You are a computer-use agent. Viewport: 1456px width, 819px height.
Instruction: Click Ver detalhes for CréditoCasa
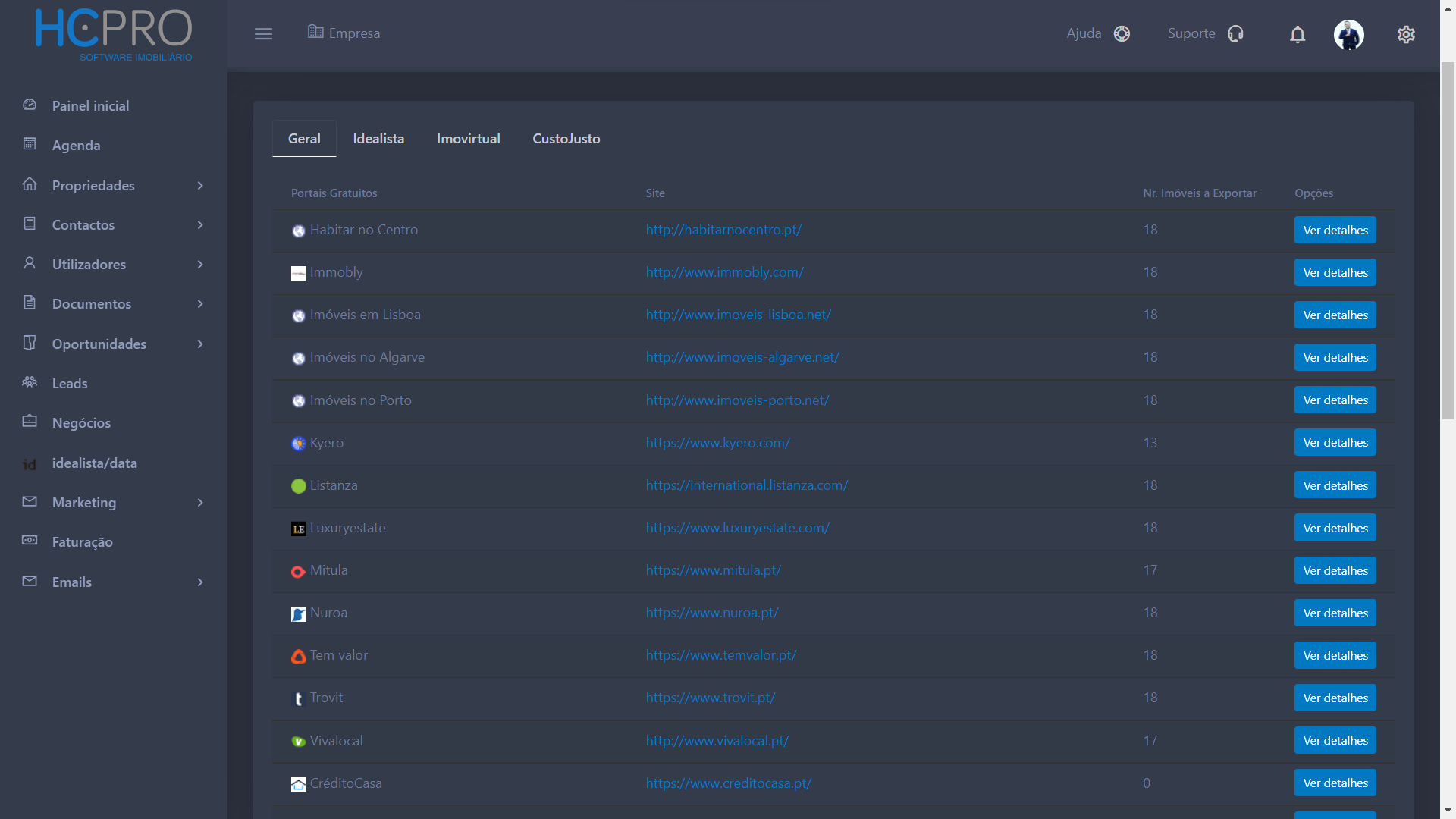click(1335, 783)
